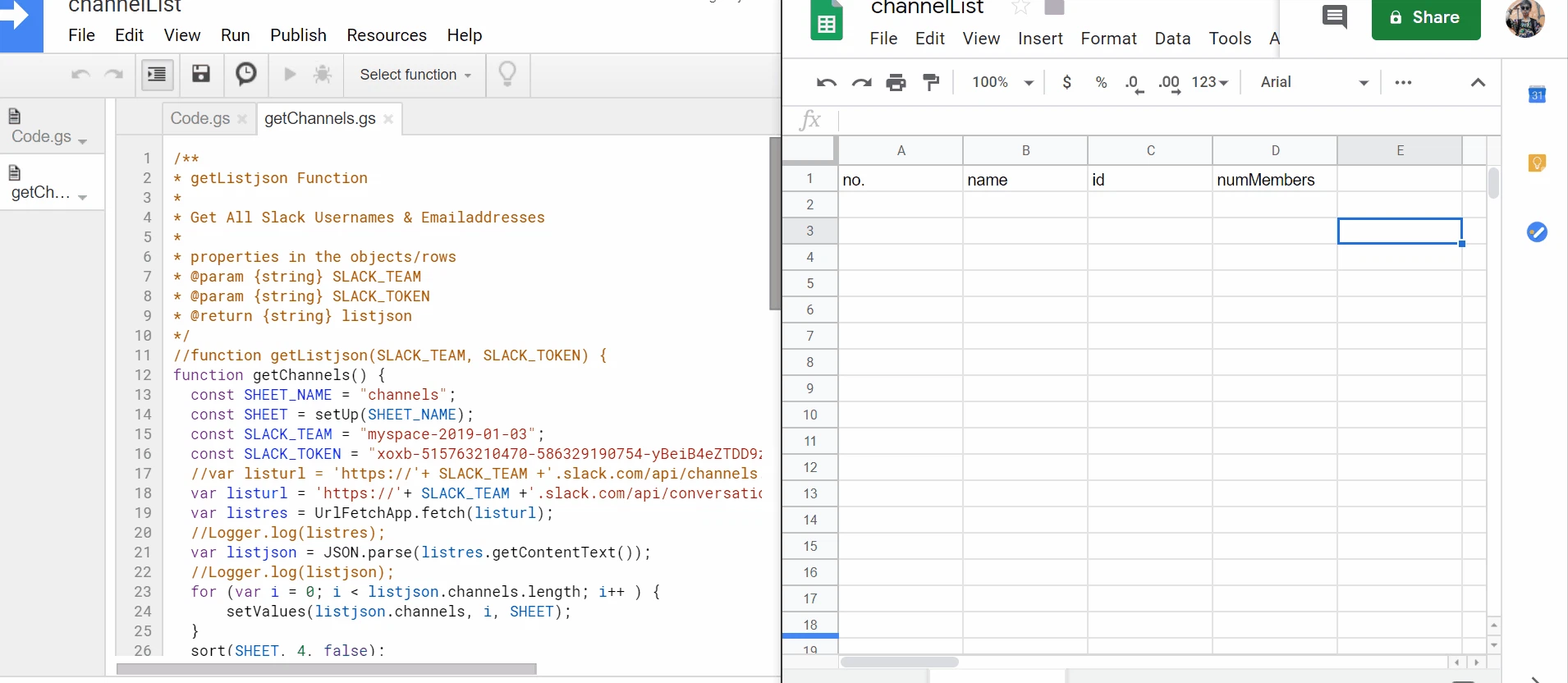
Task: Undo in the script editor toolbar
Action: point(80,75)
